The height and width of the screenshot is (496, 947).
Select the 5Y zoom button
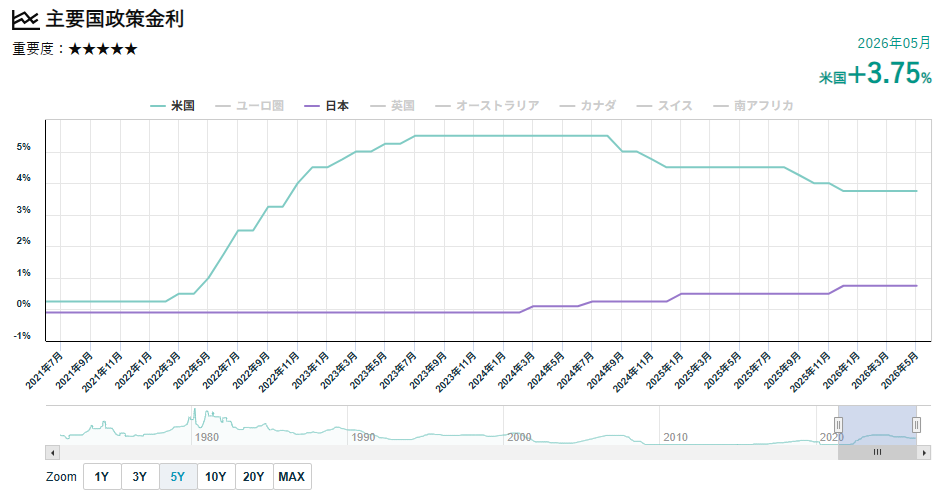click(178, 477)
